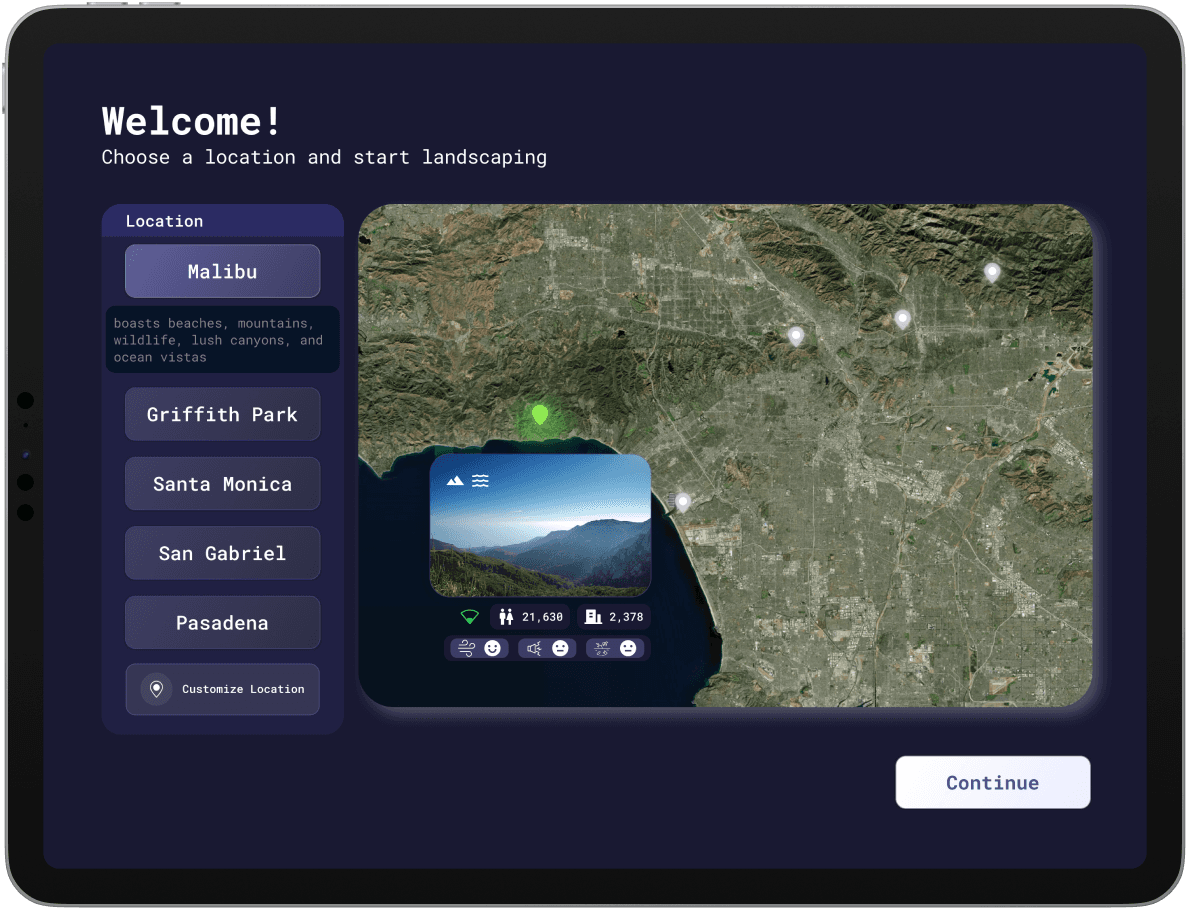Image resolution: width=1190 pixels, height=912 pixels.
Task: Select Malibu in the location list
Action: point(222,271)
